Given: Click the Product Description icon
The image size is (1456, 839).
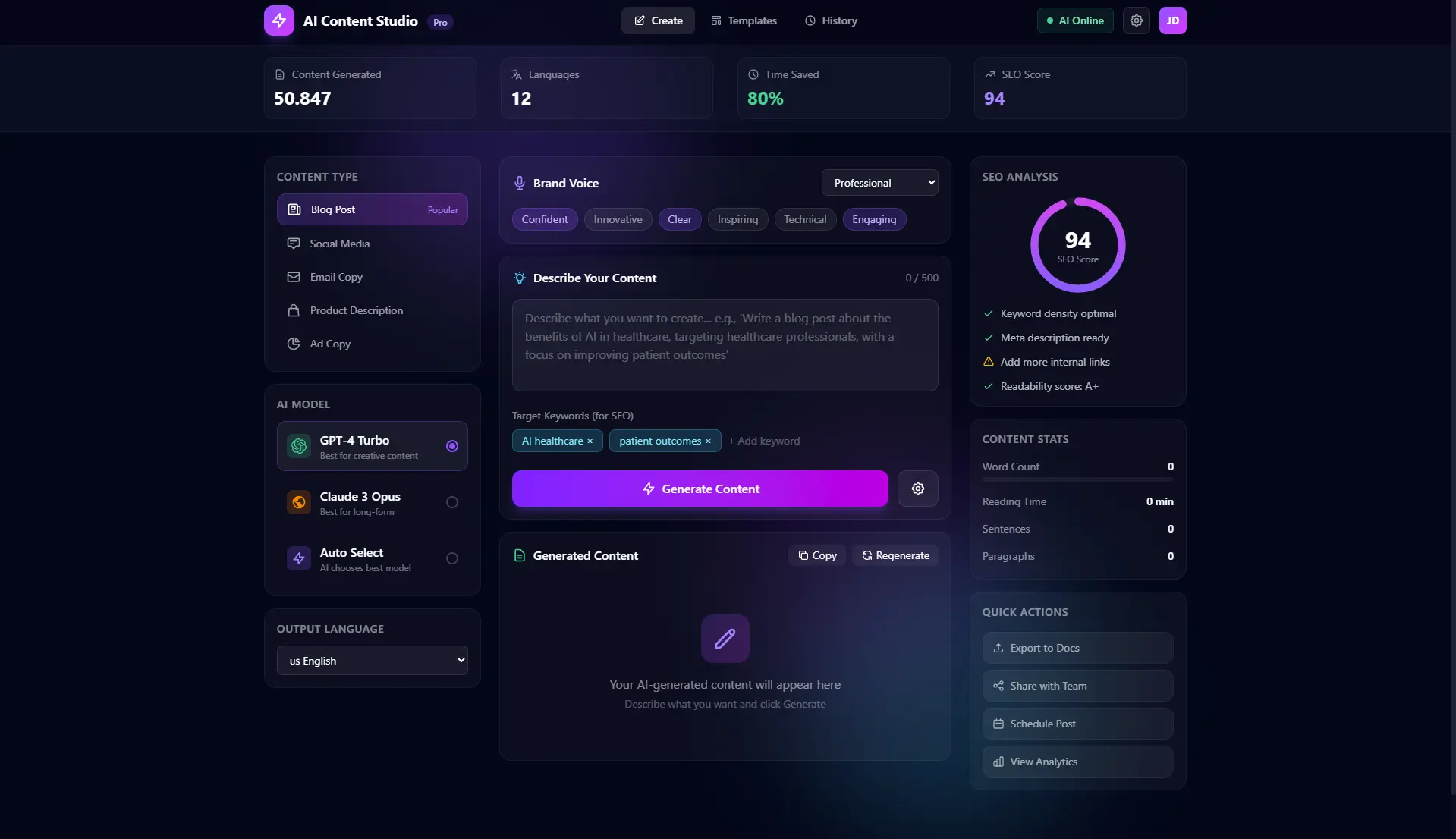Looking at the screenshot, I should [294, 310].
